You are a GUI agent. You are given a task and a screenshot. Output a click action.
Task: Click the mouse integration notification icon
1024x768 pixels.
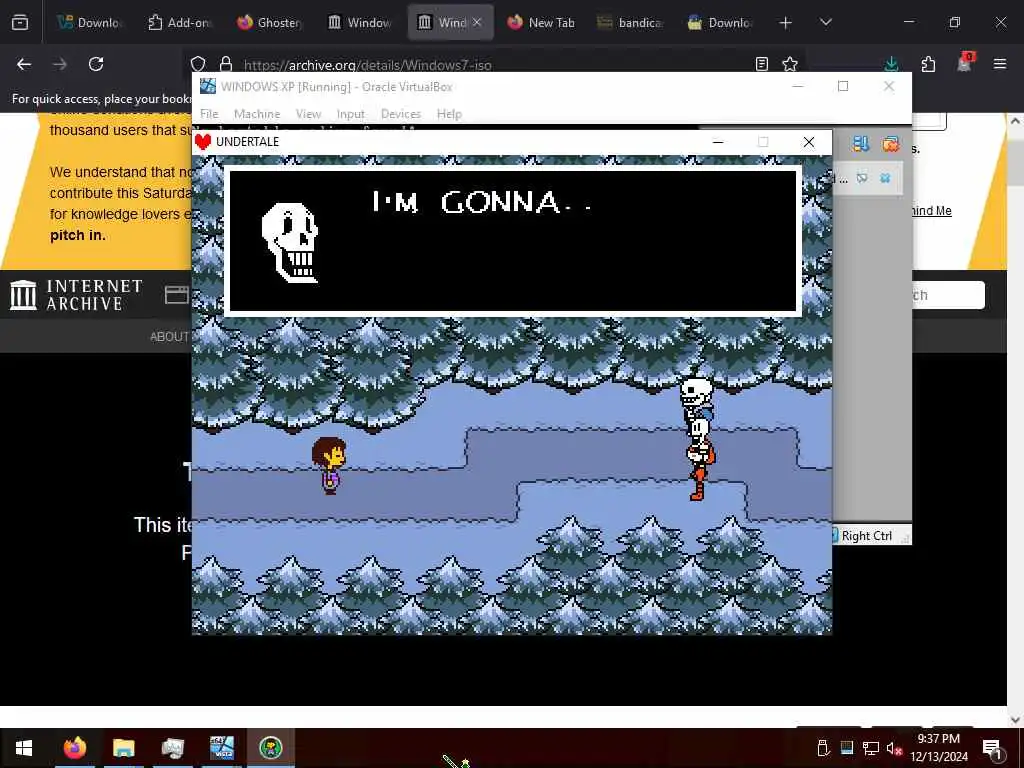click(x=862, y=178)
